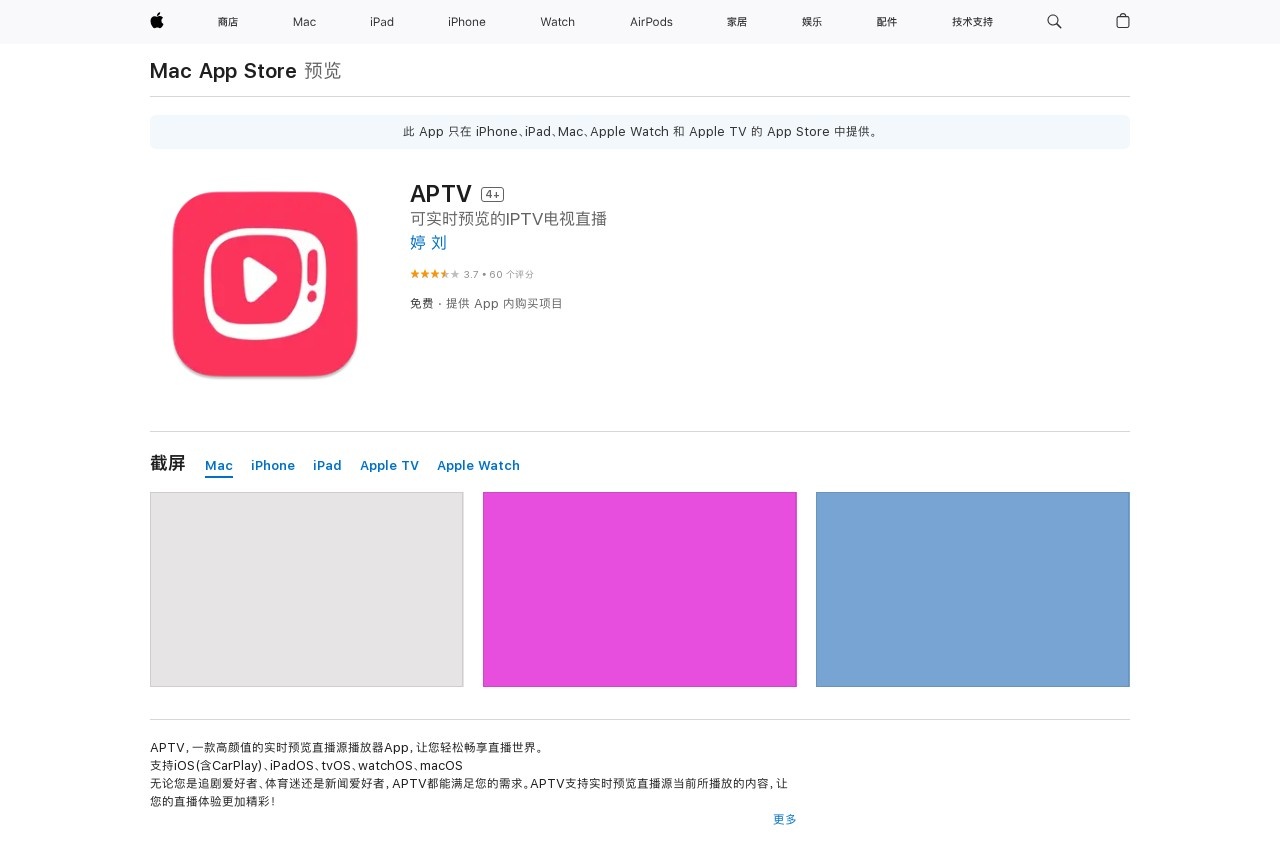Click the line '支持iOS(含CarPlay)'
The width and height of the screenshot is (1280, 853).
(306, 766)
